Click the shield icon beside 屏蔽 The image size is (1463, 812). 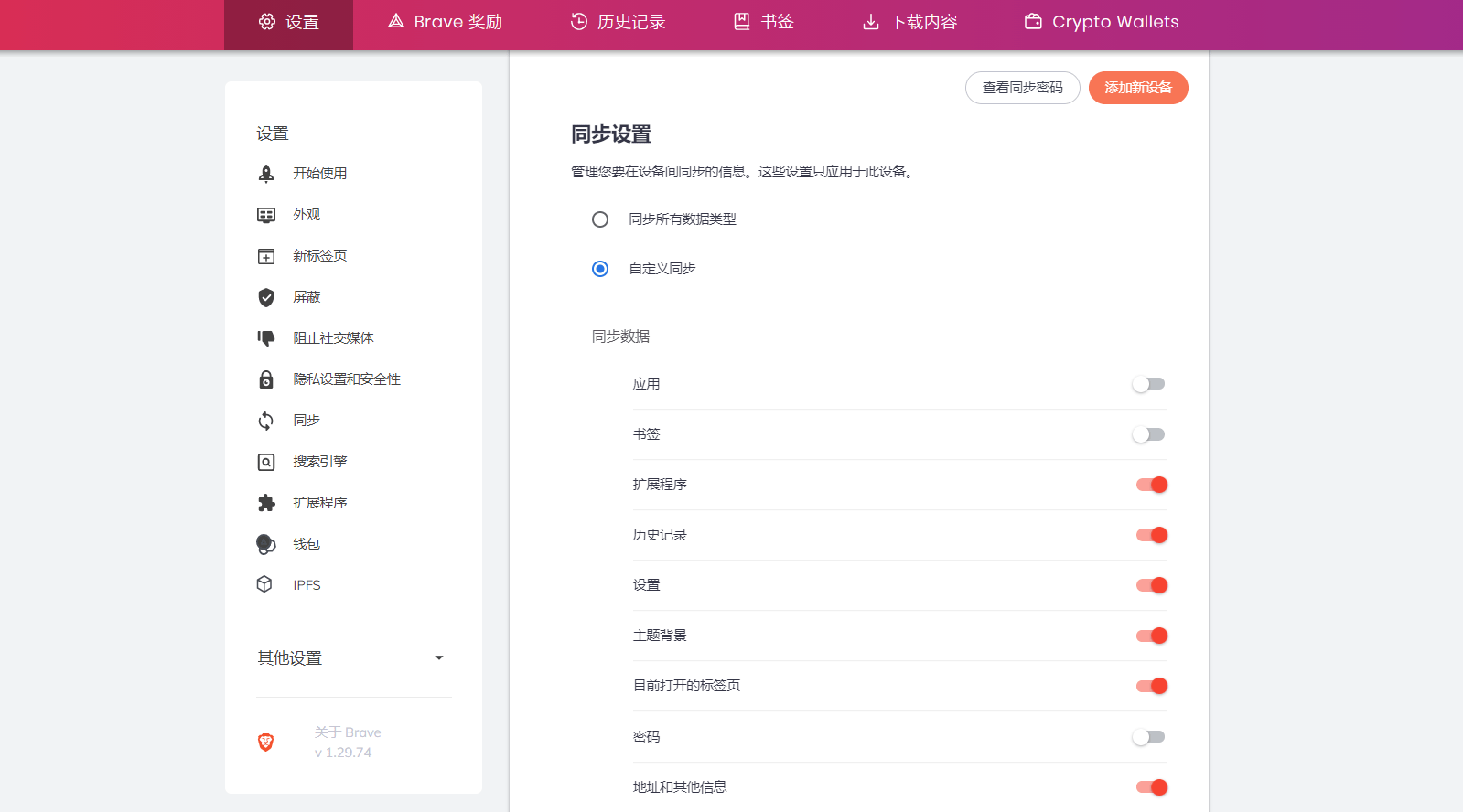click(x=266, y=297)
